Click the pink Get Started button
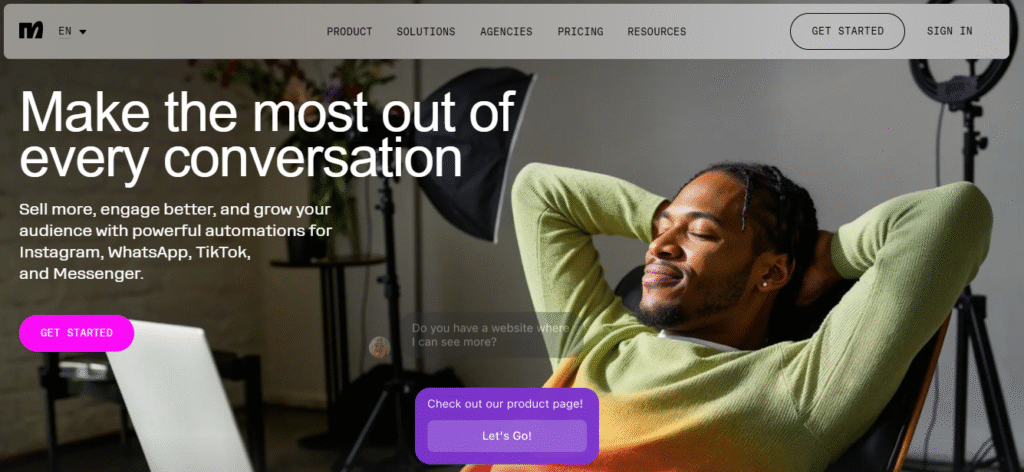The height and width of the screenshot is (472, 1024). point(76,333)
